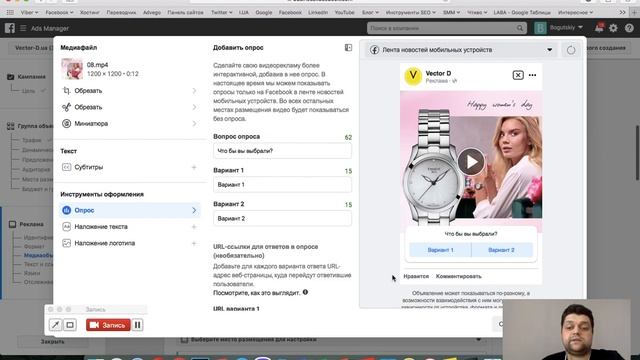640x360 pixels.
Task: Click the refresh preview icon
Action: (571, 50)
